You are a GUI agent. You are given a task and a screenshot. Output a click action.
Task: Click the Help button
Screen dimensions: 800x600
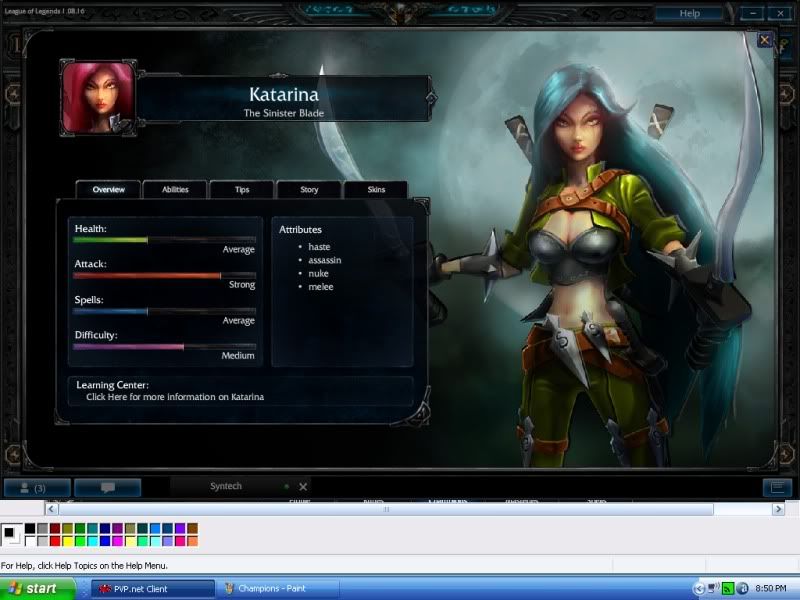pyautogui.click(x=689, y=14)
